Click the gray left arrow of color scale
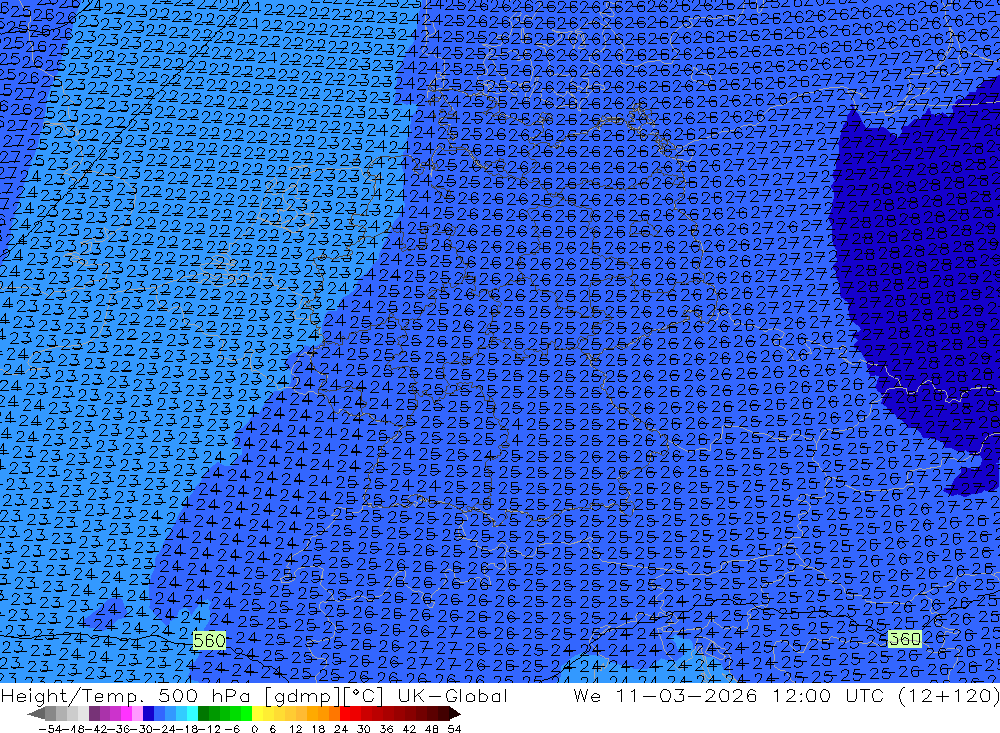The height and width of the screenshot is (733, 1000). 36,714
